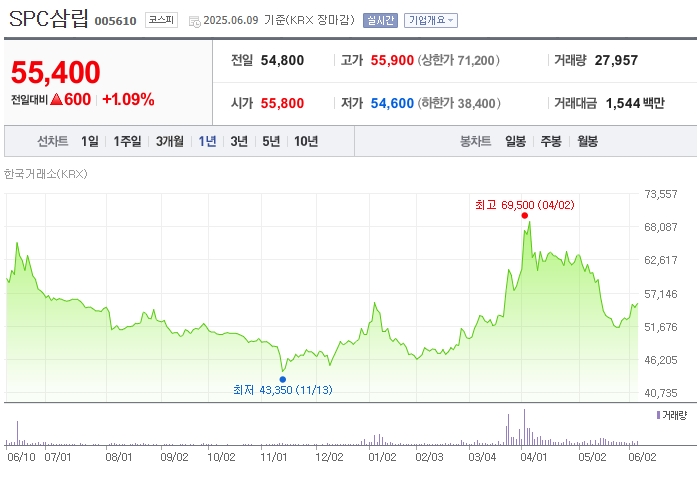This screenshot has width=697, height=484.
Task: Click the 최저 43,350 (11/13) label
Action: pos(283,390)
